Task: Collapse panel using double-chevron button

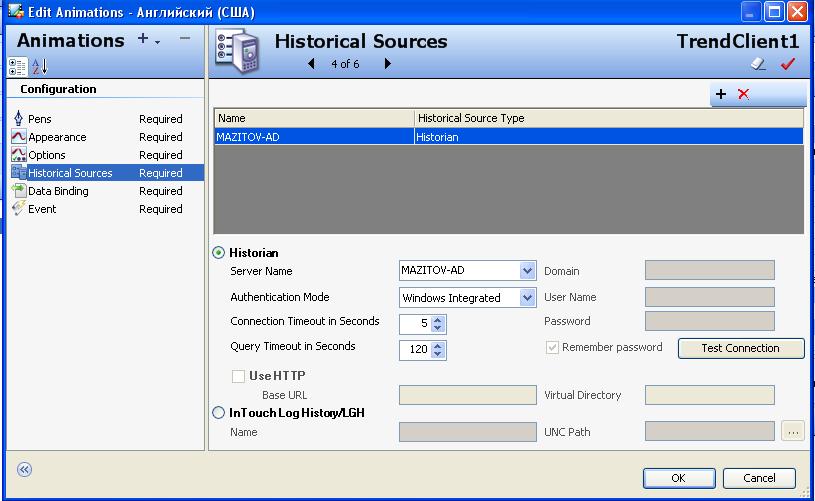Action: pyautogui.click(x=24, y=469)
